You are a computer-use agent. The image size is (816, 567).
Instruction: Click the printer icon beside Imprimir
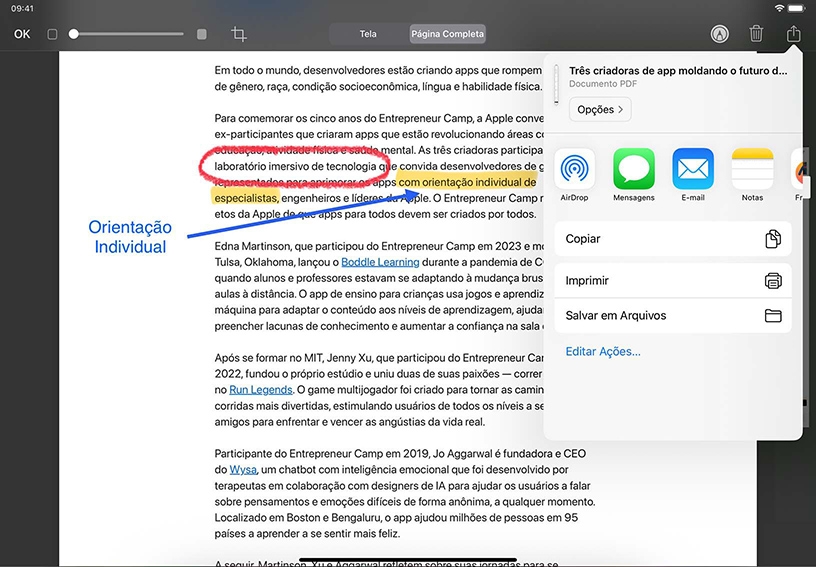(773, 281)
